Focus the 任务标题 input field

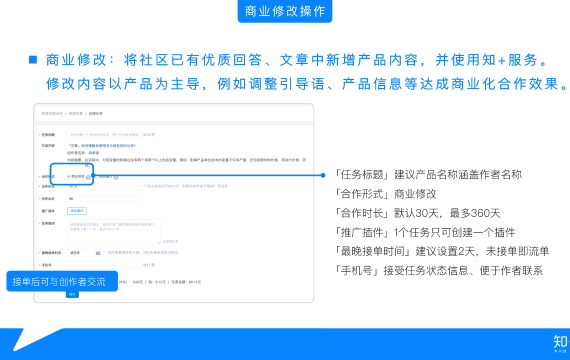(x=104, y=135)
